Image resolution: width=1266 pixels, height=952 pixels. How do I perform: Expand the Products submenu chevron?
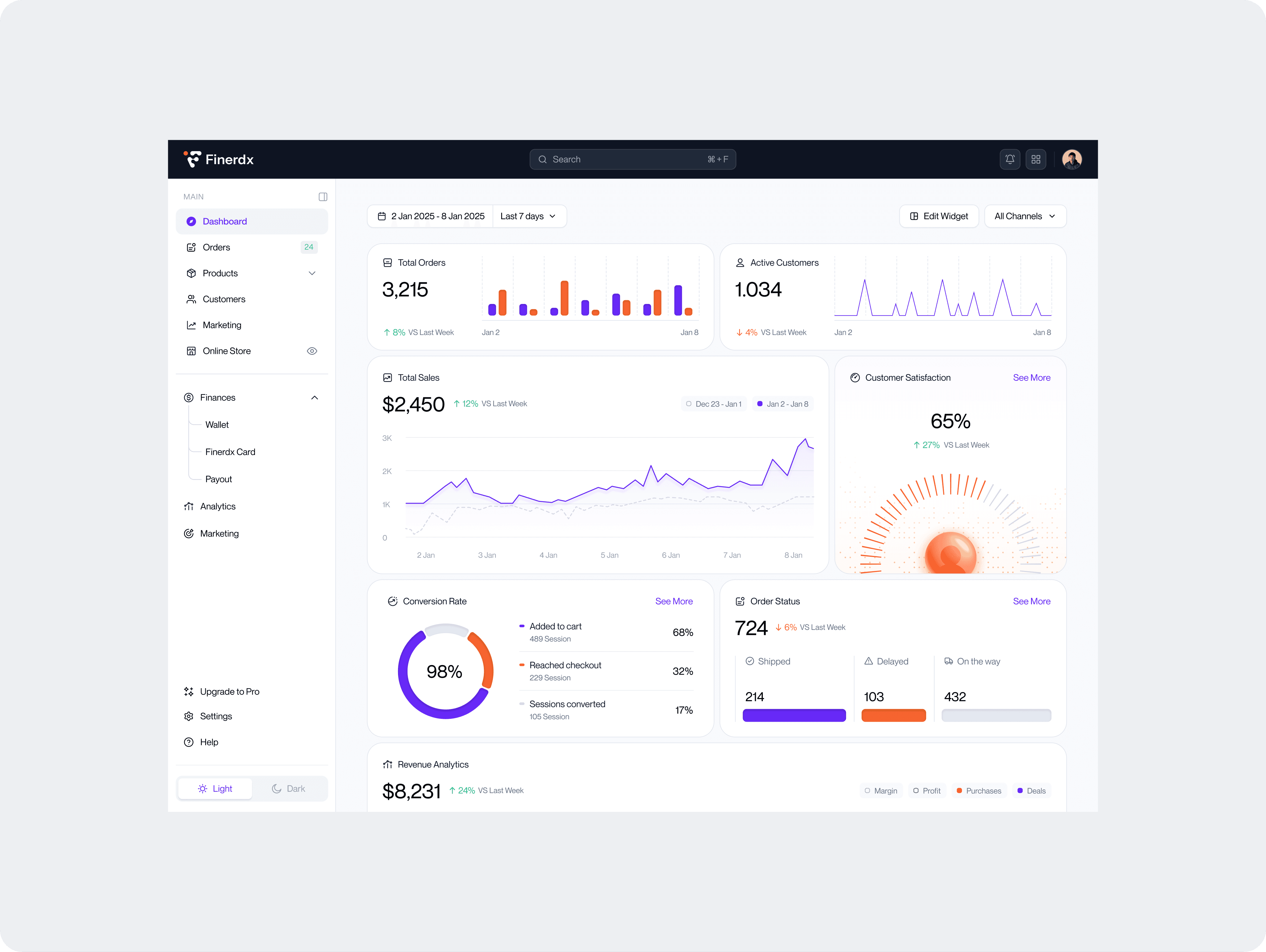click(x=312, y=274)
